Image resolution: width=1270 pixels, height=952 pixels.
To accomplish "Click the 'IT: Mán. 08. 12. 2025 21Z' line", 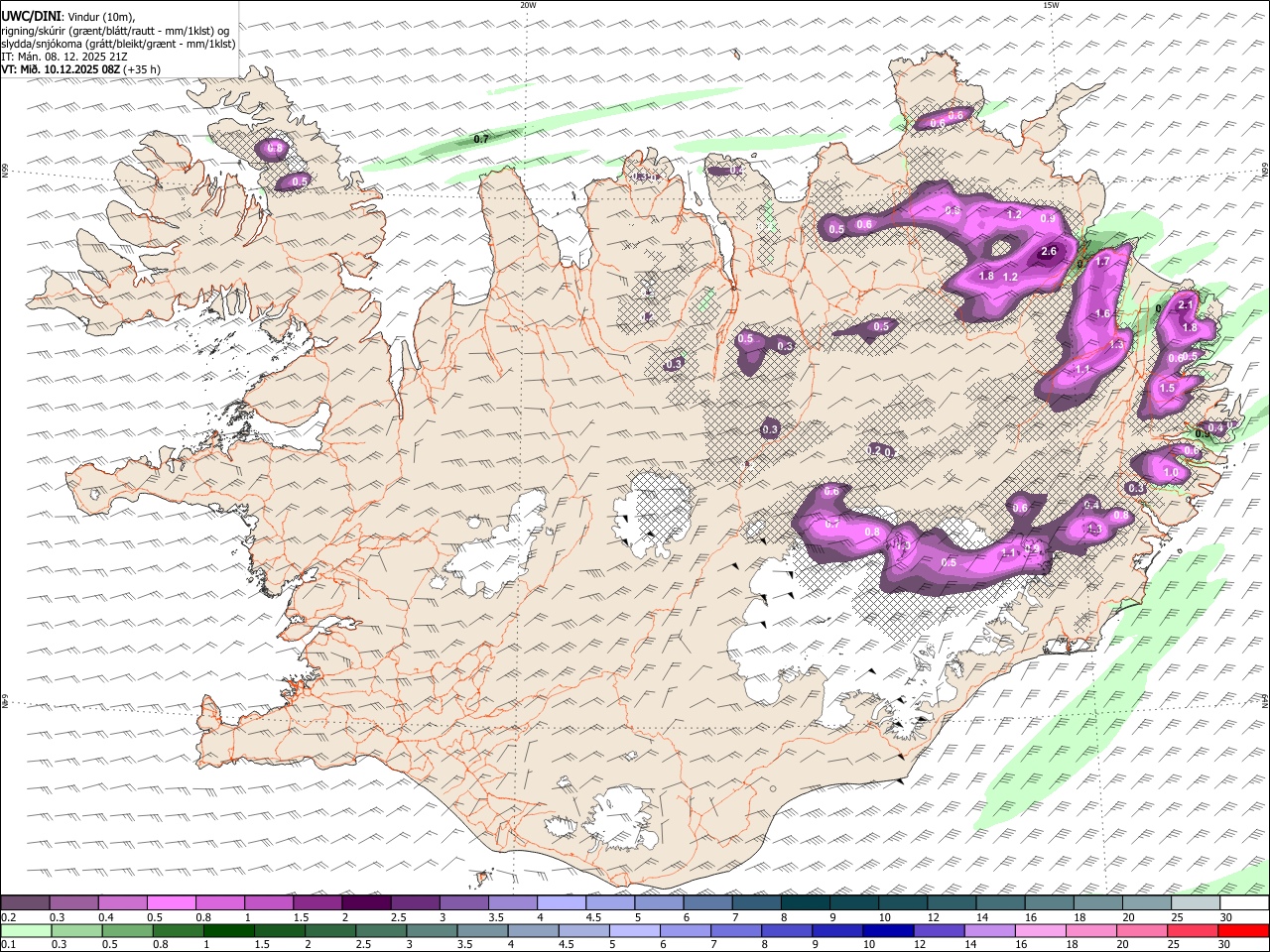I will [64, 57].
